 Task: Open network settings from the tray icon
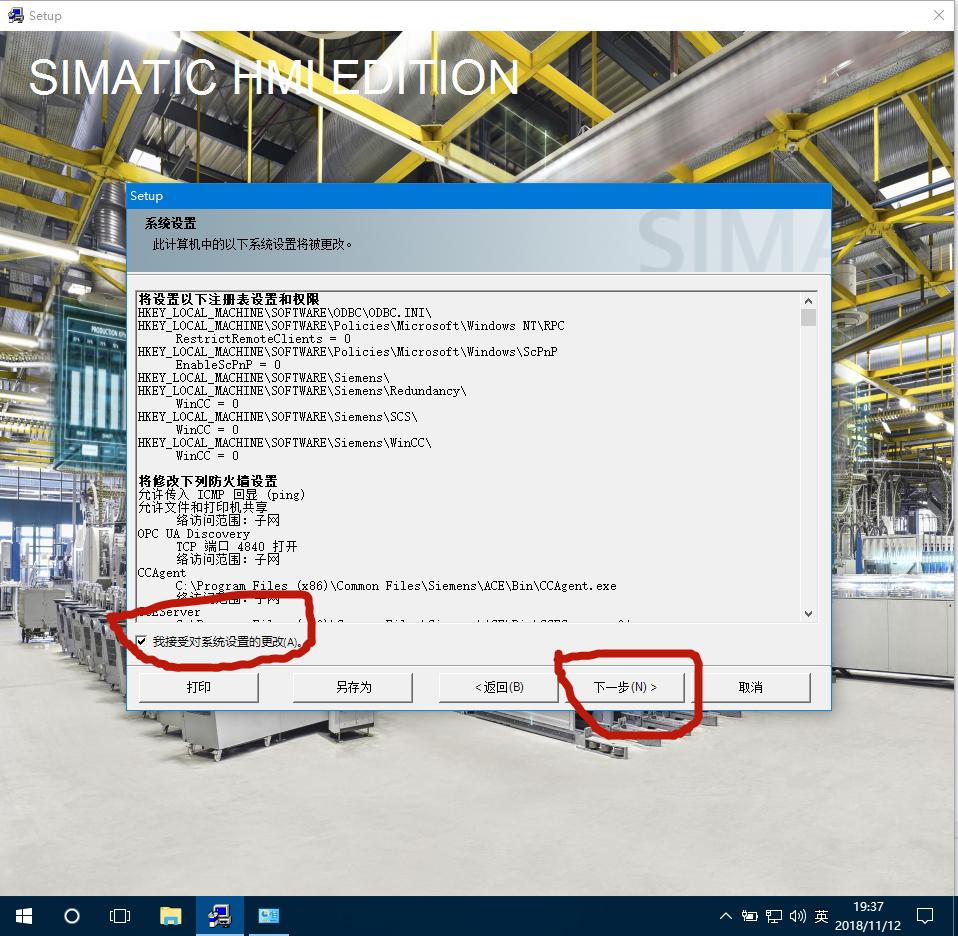tap(772, 914)
